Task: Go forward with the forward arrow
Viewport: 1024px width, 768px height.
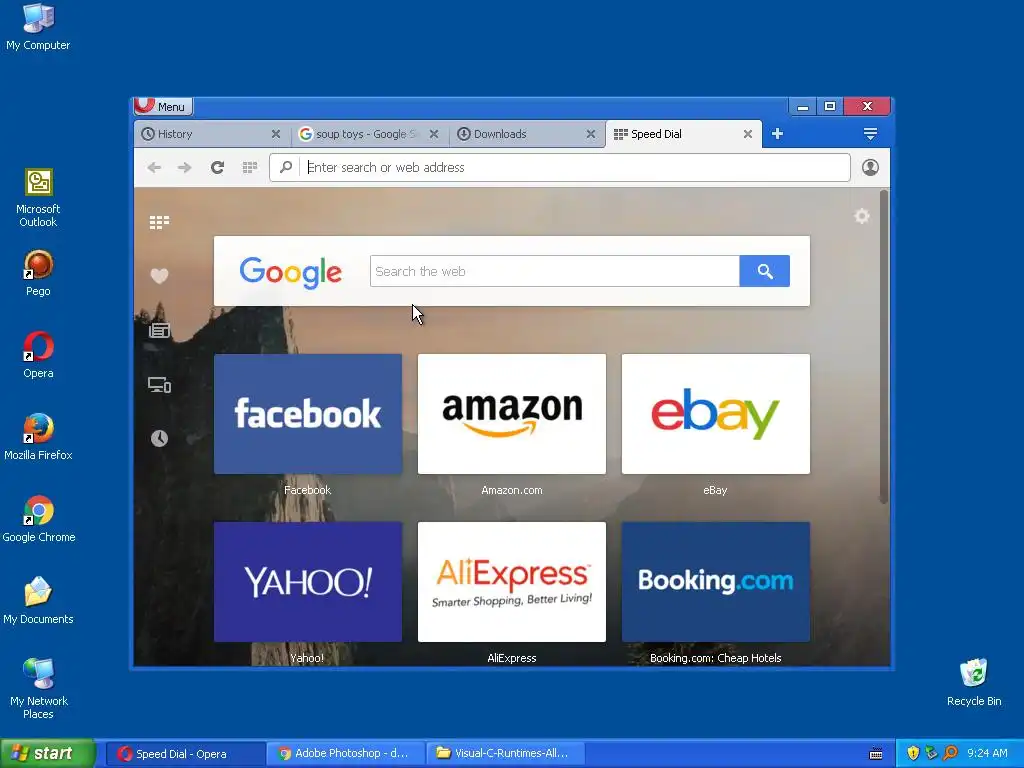Action: [185, 168]
